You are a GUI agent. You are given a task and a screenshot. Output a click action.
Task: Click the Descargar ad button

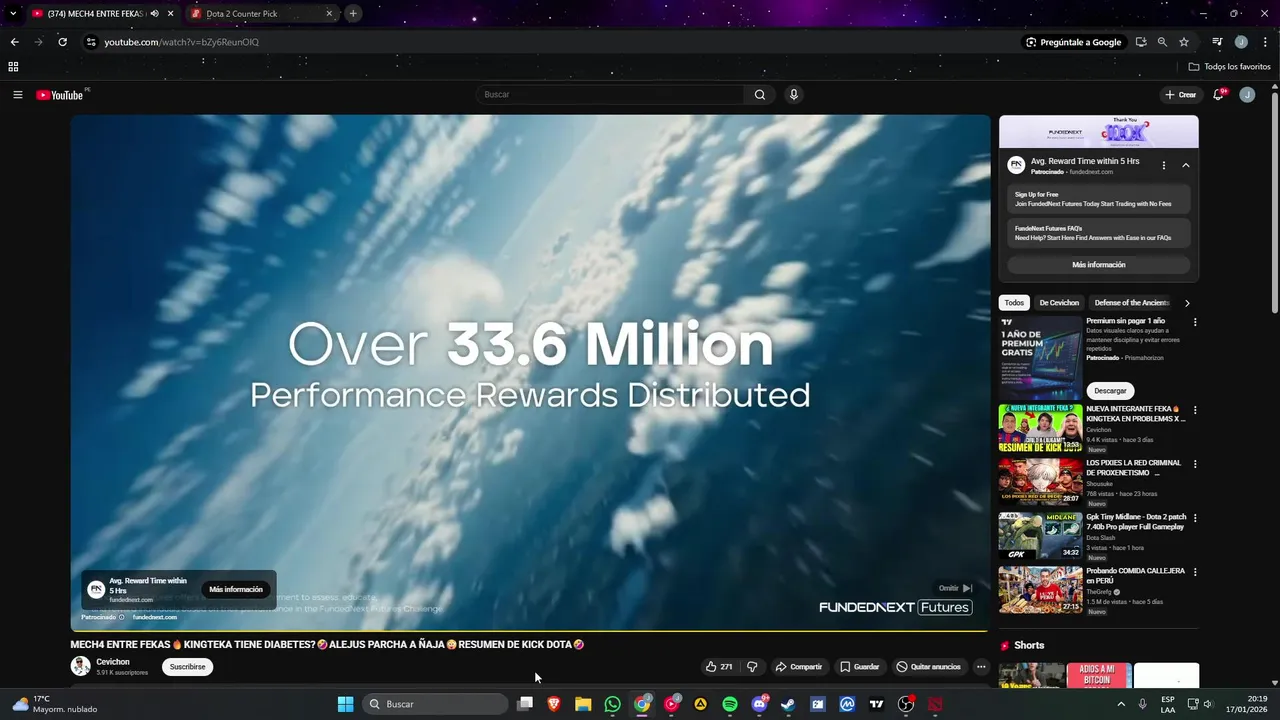click(x=1110, y=391)
